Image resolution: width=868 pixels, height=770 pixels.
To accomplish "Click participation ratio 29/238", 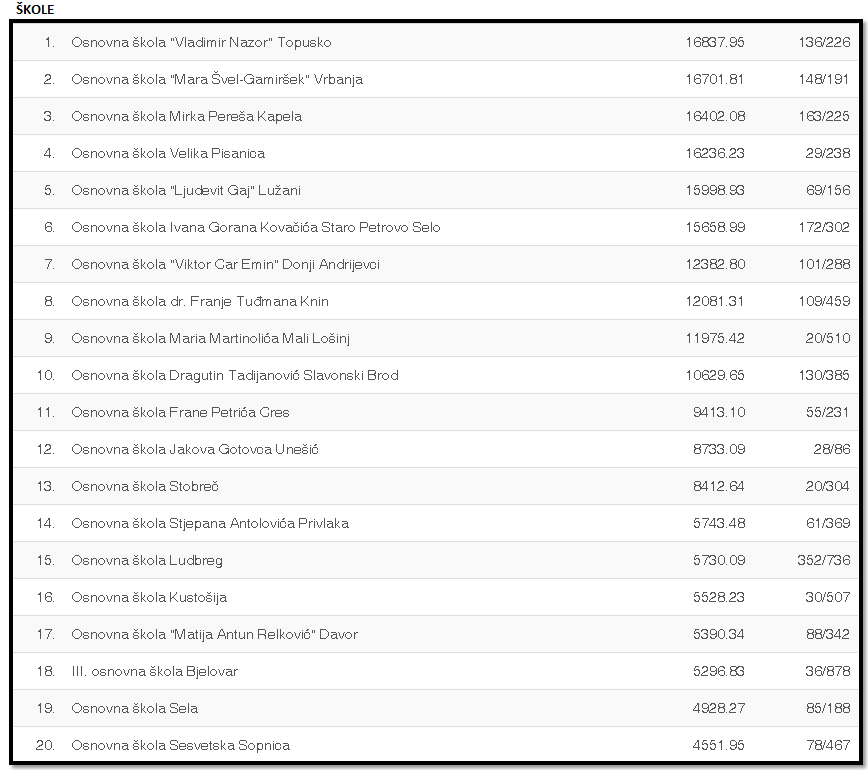I will (x=828, y=153).
